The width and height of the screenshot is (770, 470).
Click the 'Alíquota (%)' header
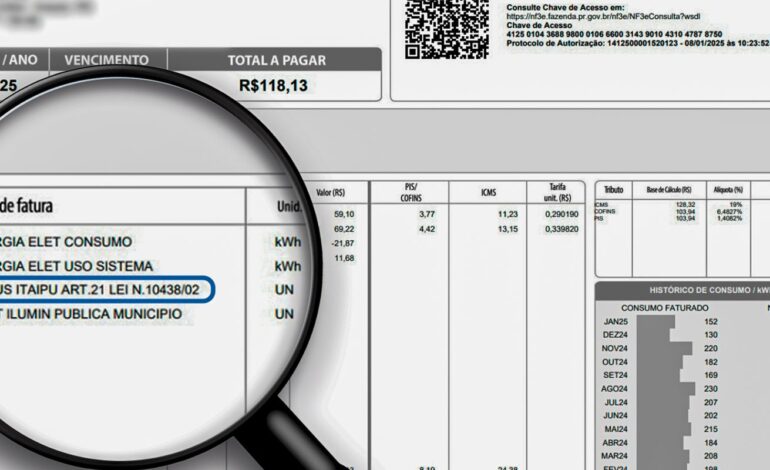coord(728,190)
